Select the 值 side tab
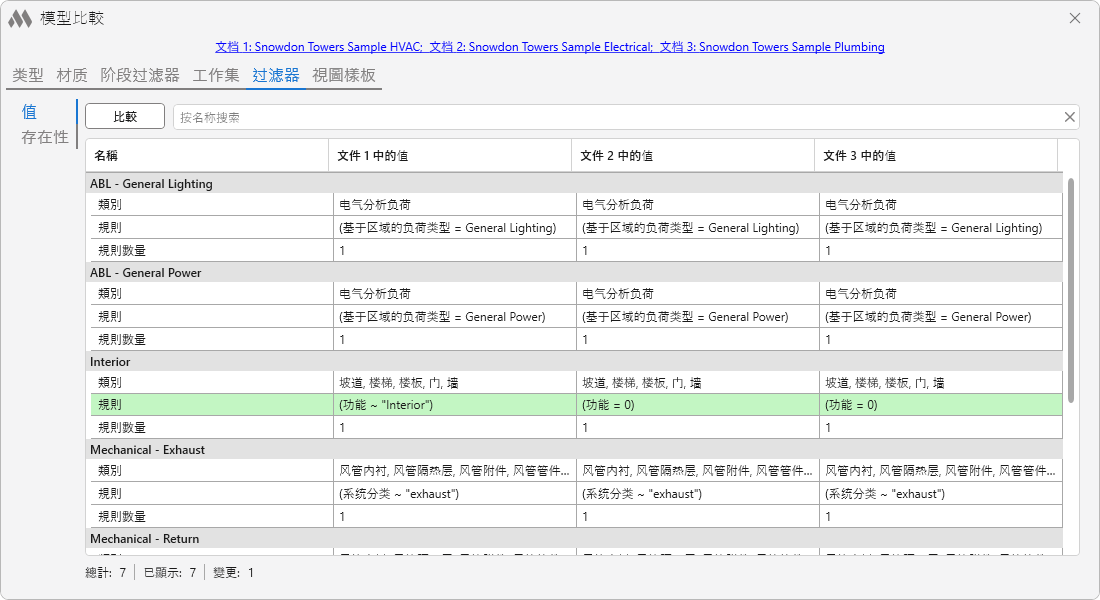Image resolution: width=1100 pixels, height=600 pixels. pyautogui.click(x=29, y=112)
